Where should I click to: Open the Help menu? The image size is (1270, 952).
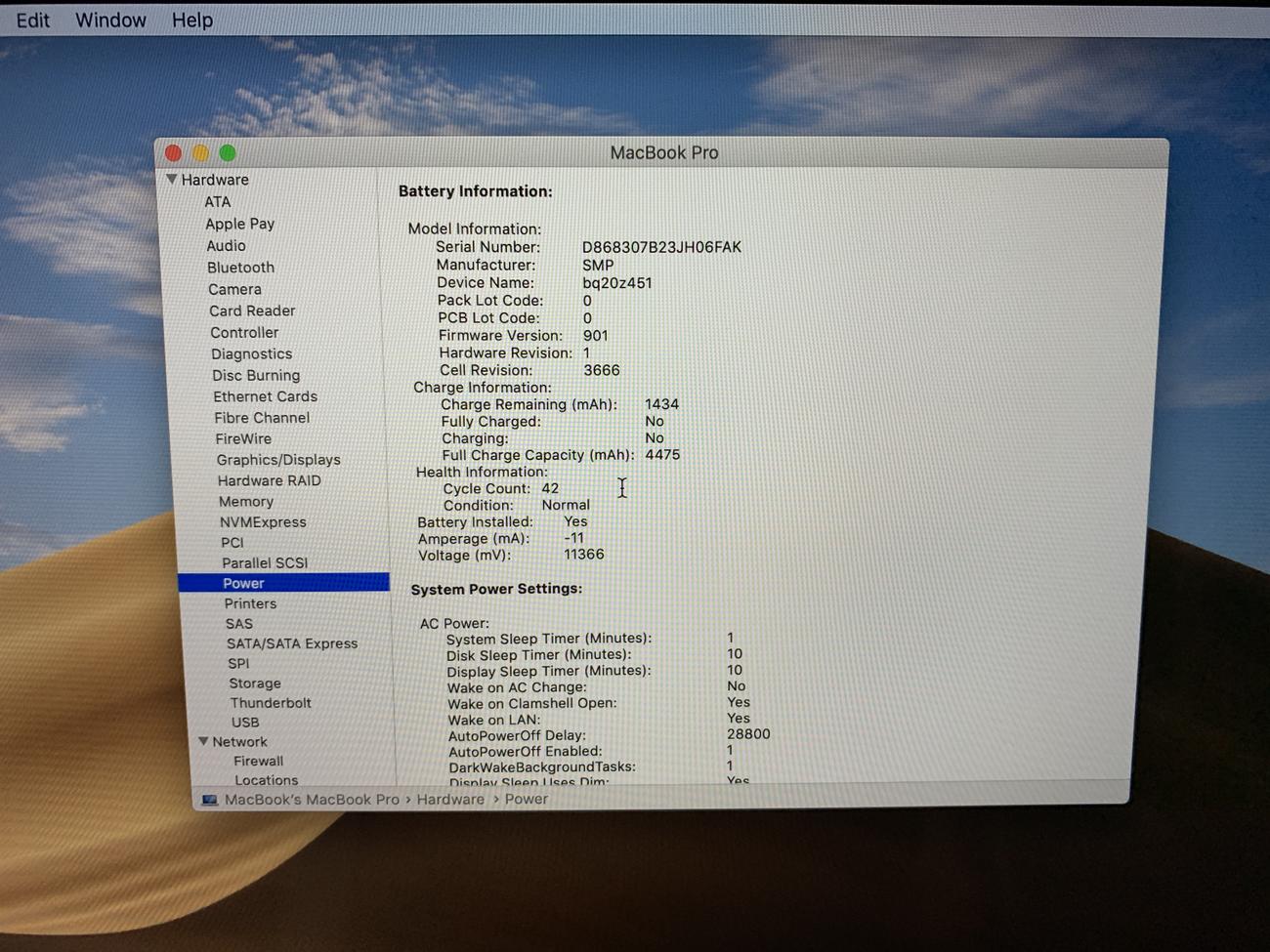click(192, 20)
